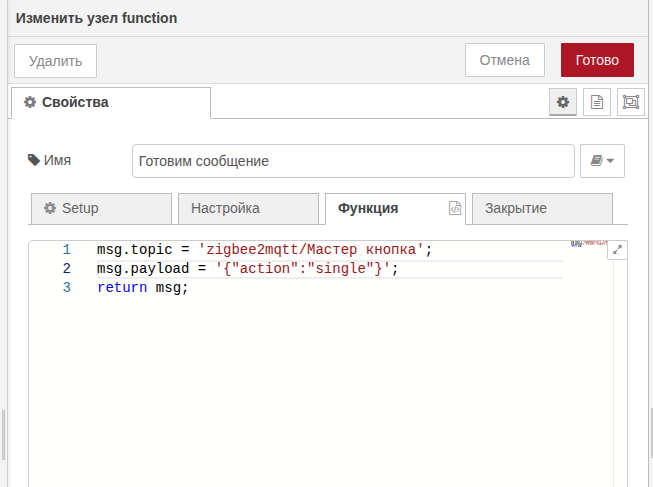Click the file icon on Функция tab

pyautogui.click(x=455, y=208)
